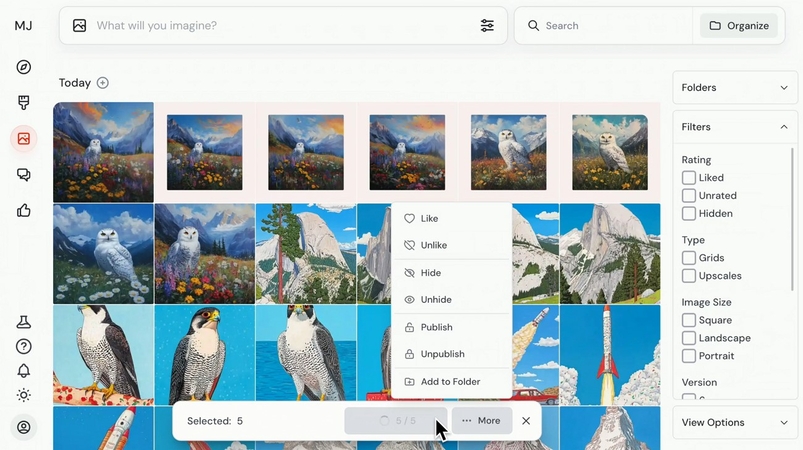Close the selection bar with X

[526, 421]
